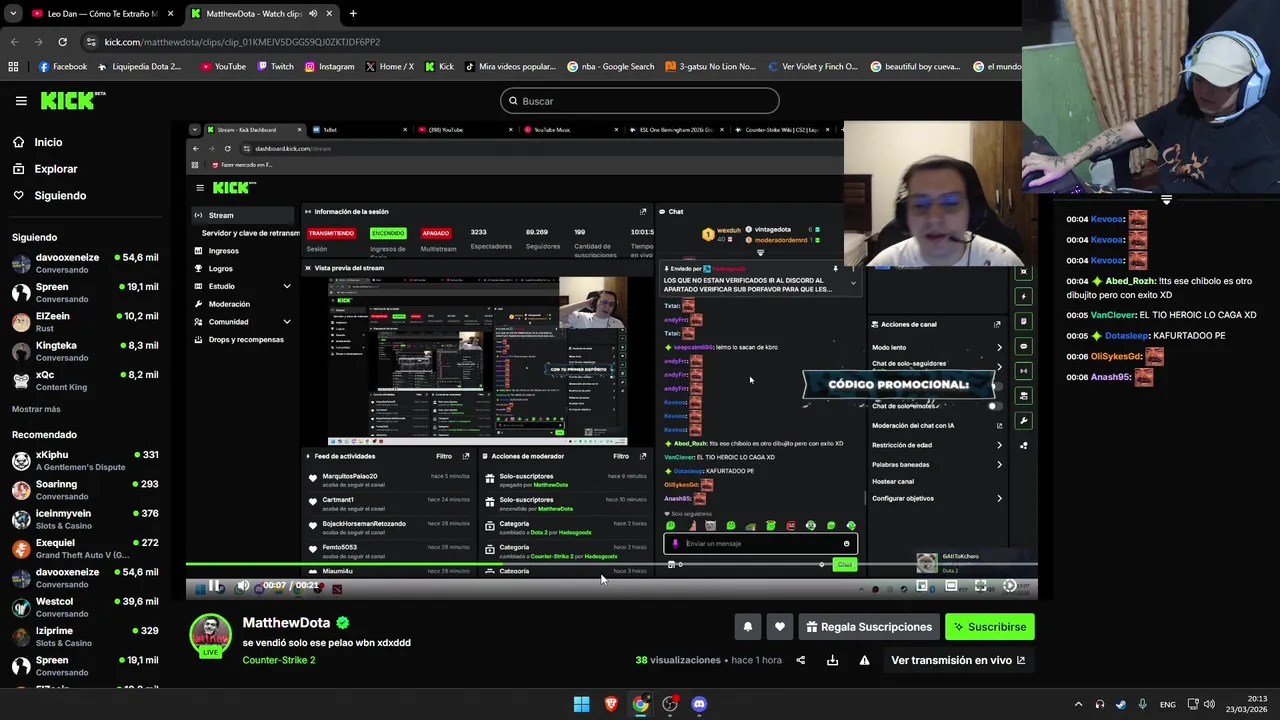This screenshot has width=1280, height=720.
Task: Go back in browser history
Action: tap(14, 42)
